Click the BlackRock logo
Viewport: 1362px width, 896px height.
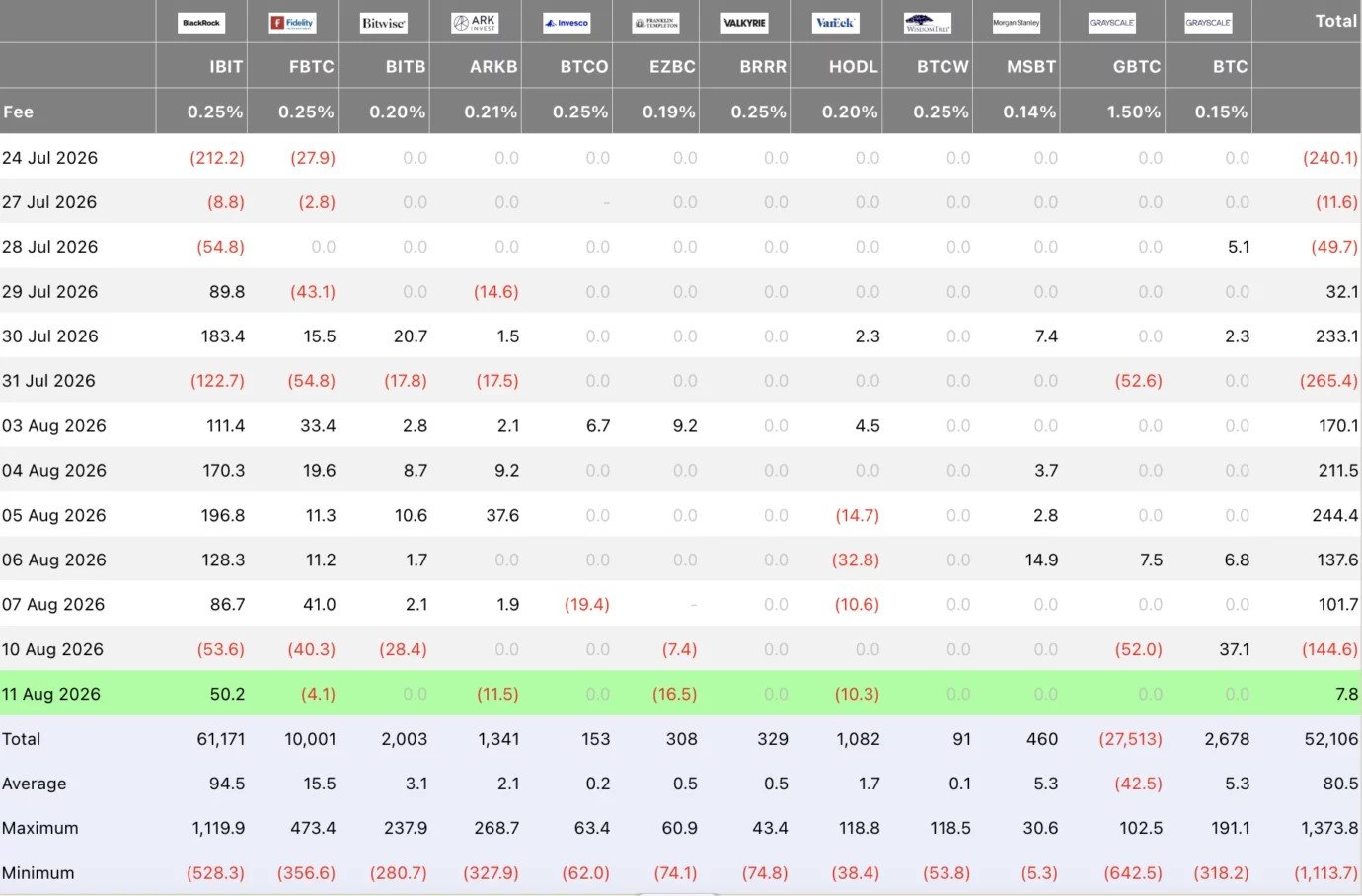(x=201, y=23)
